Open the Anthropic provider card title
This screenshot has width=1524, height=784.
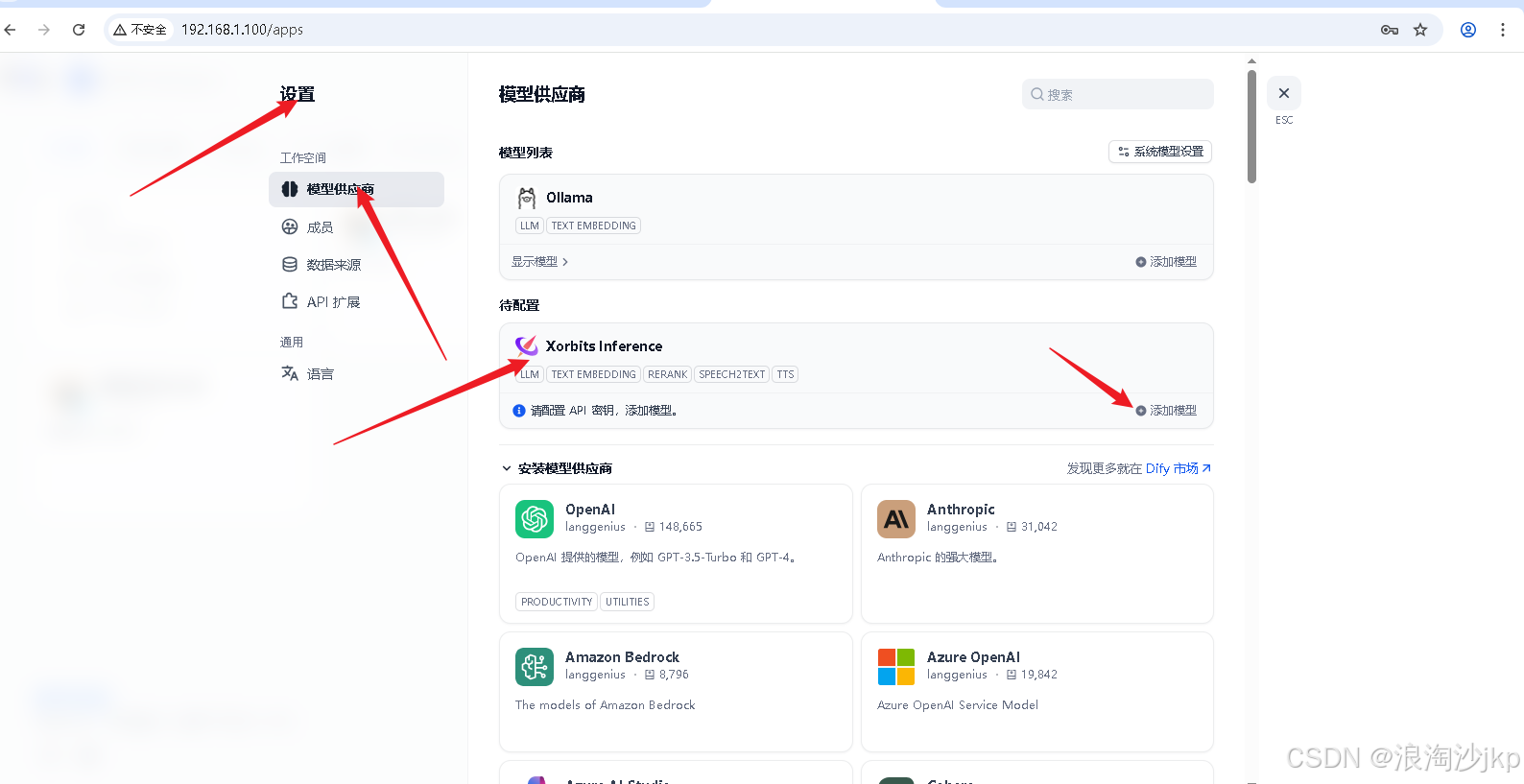pyautogui.click(x=961, y=510)
